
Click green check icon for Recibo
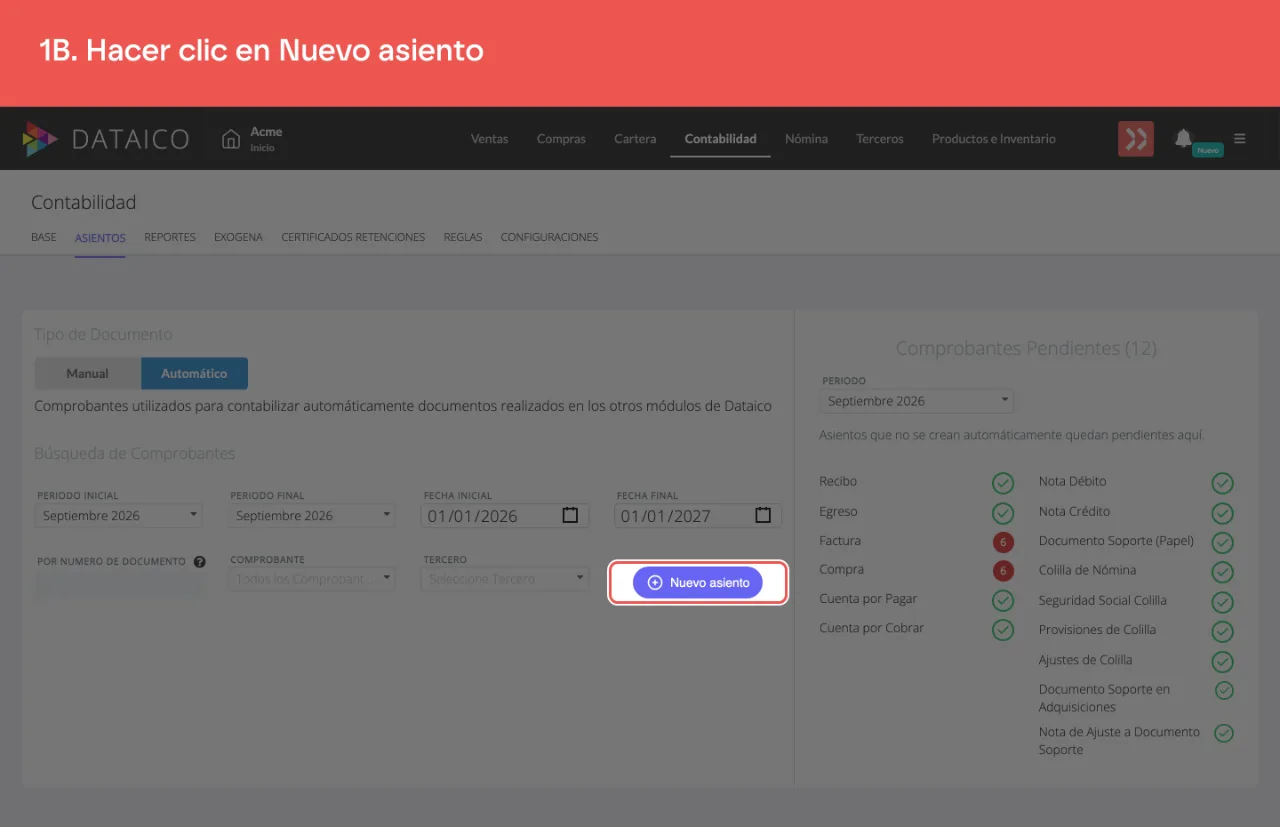click(x=1003, y=484)
